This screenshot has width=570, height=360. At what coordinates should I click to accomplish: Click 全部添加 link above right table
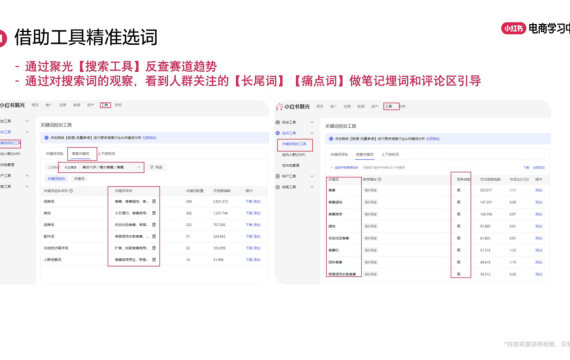tap(539, 168)
